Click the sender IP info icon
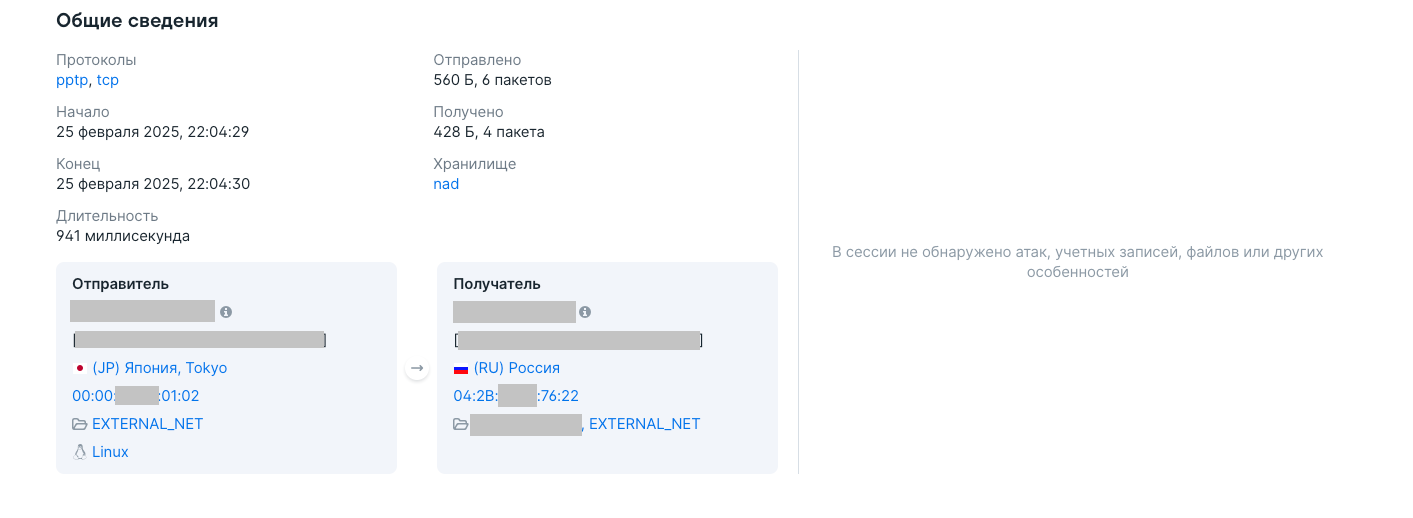 (226, 312)
